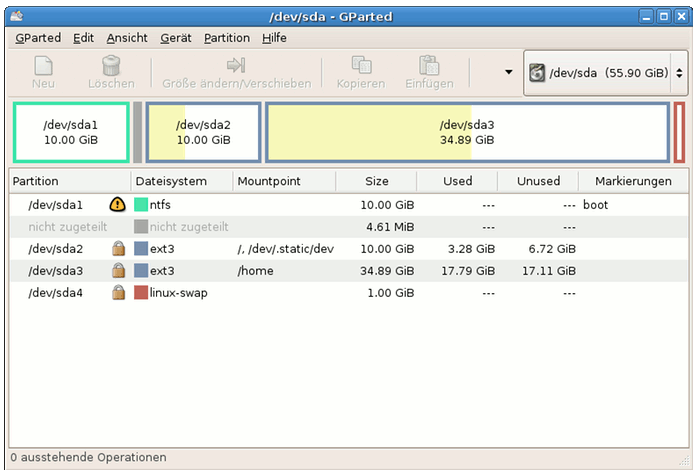The width and height of the screenshot is (696, 473).
Task: Click the /home mountpoint cell
Action: (x=255, y=270)
